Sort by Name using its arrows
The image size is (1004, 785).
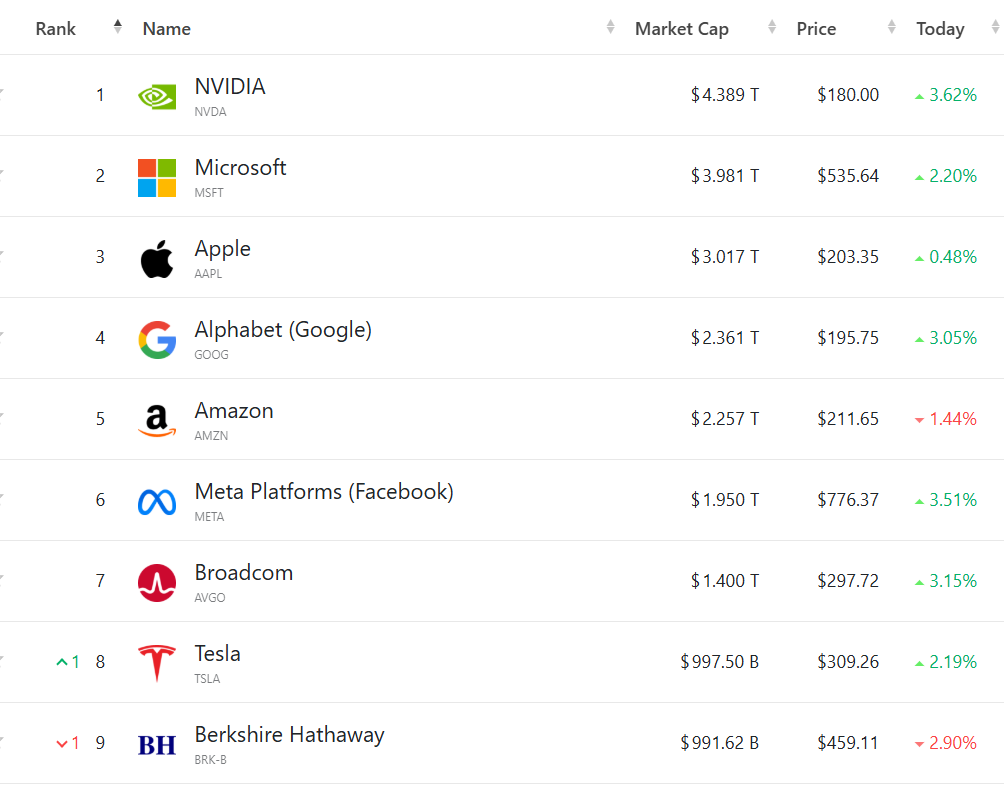611,28
